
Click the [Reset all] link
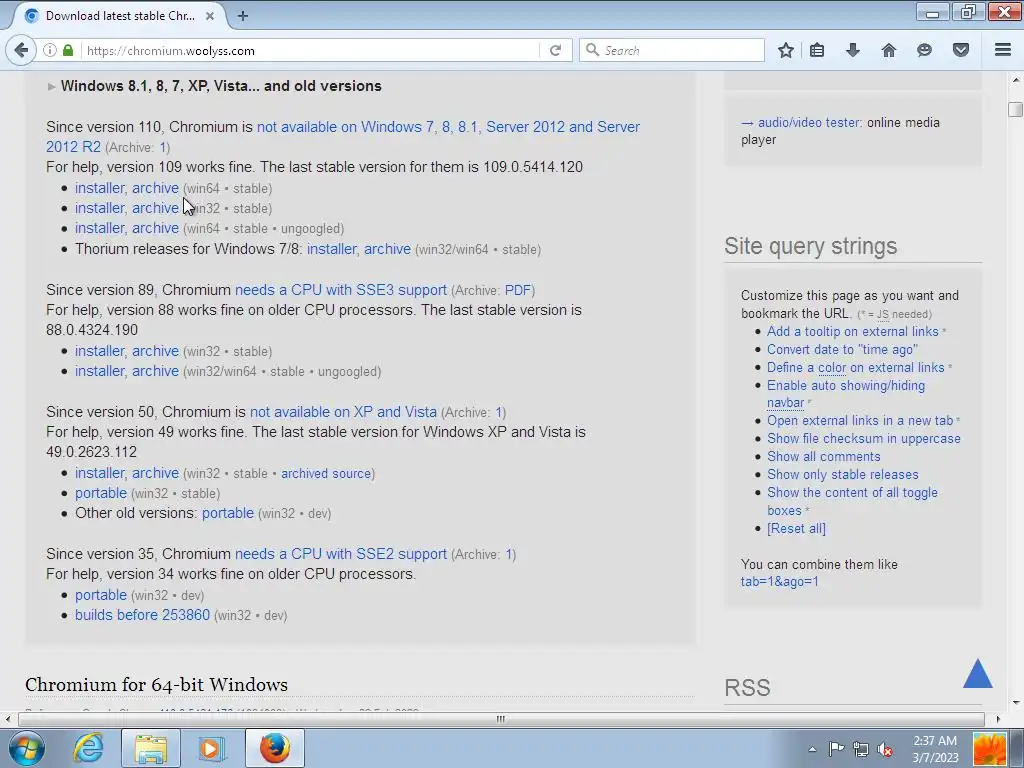coord(796,528)
